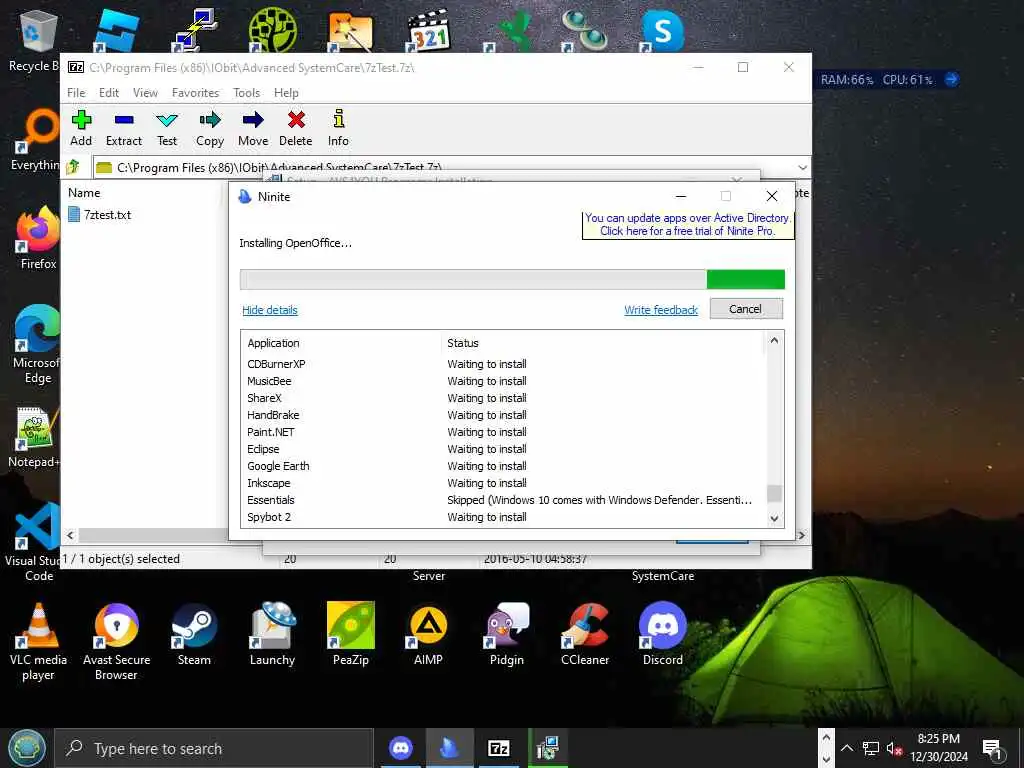The height and width of the screenshot is (768, 1024).
Task: Run the Test tool in 7-Zip
Action: (167, 129)
